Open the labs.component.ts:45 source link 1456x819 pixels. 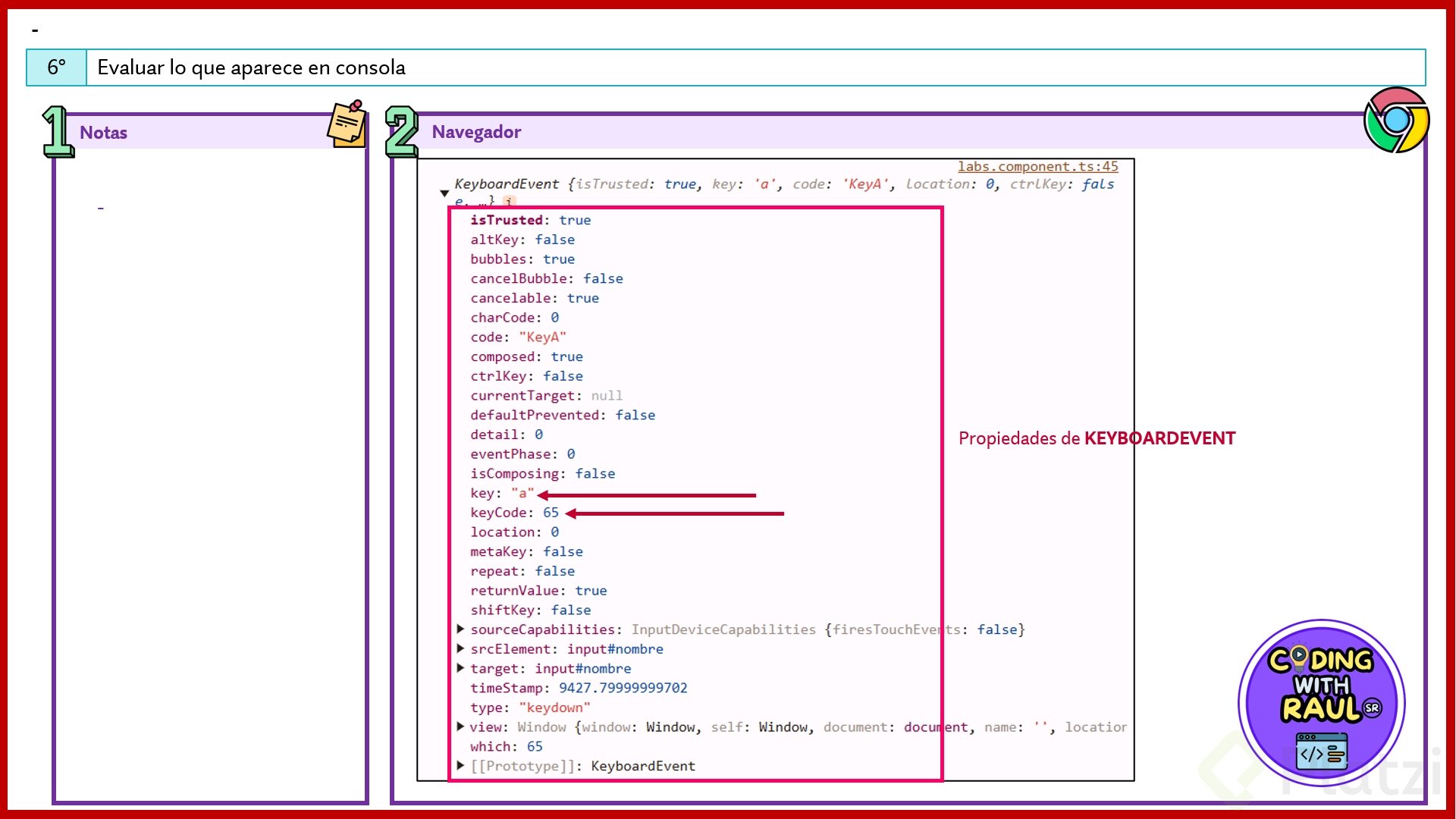pos(1037,167)
